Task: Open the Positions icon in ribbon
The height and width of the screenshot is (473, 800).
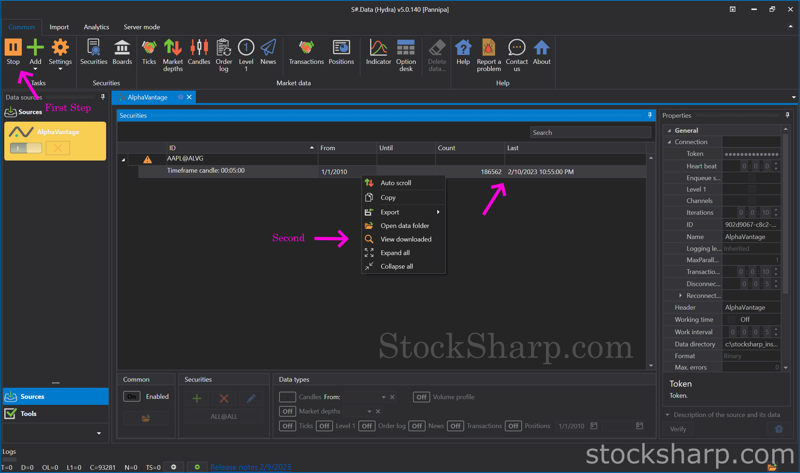Action: (x=341, y=51)
